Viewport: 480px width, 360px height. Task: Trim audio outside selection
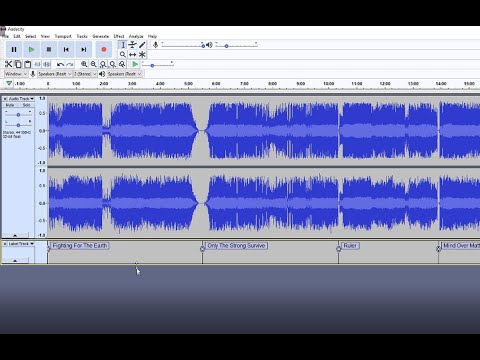pos(37,64)
